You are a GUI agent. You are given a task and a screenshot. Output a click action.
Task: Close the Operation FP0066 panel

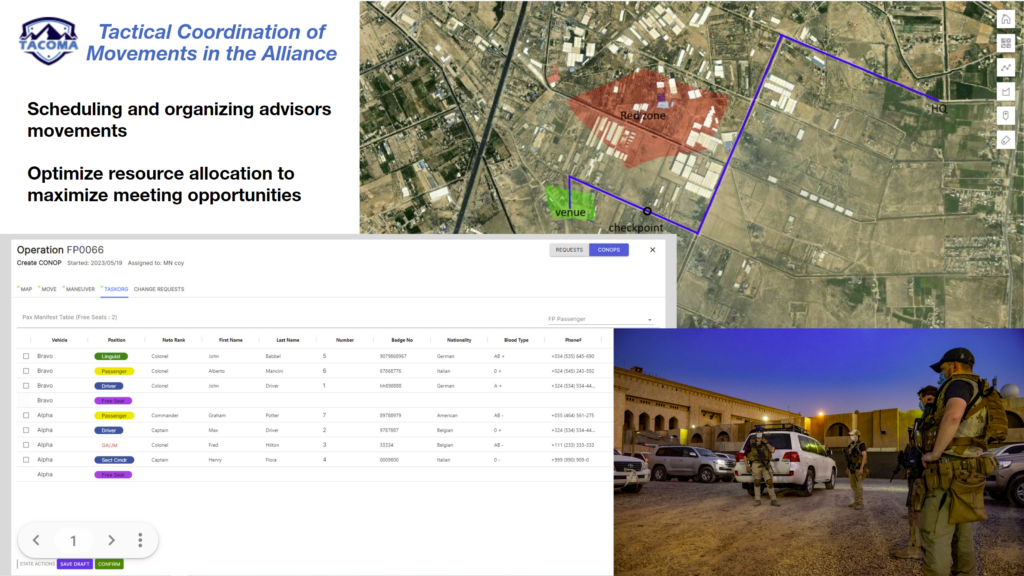(653, 250)
